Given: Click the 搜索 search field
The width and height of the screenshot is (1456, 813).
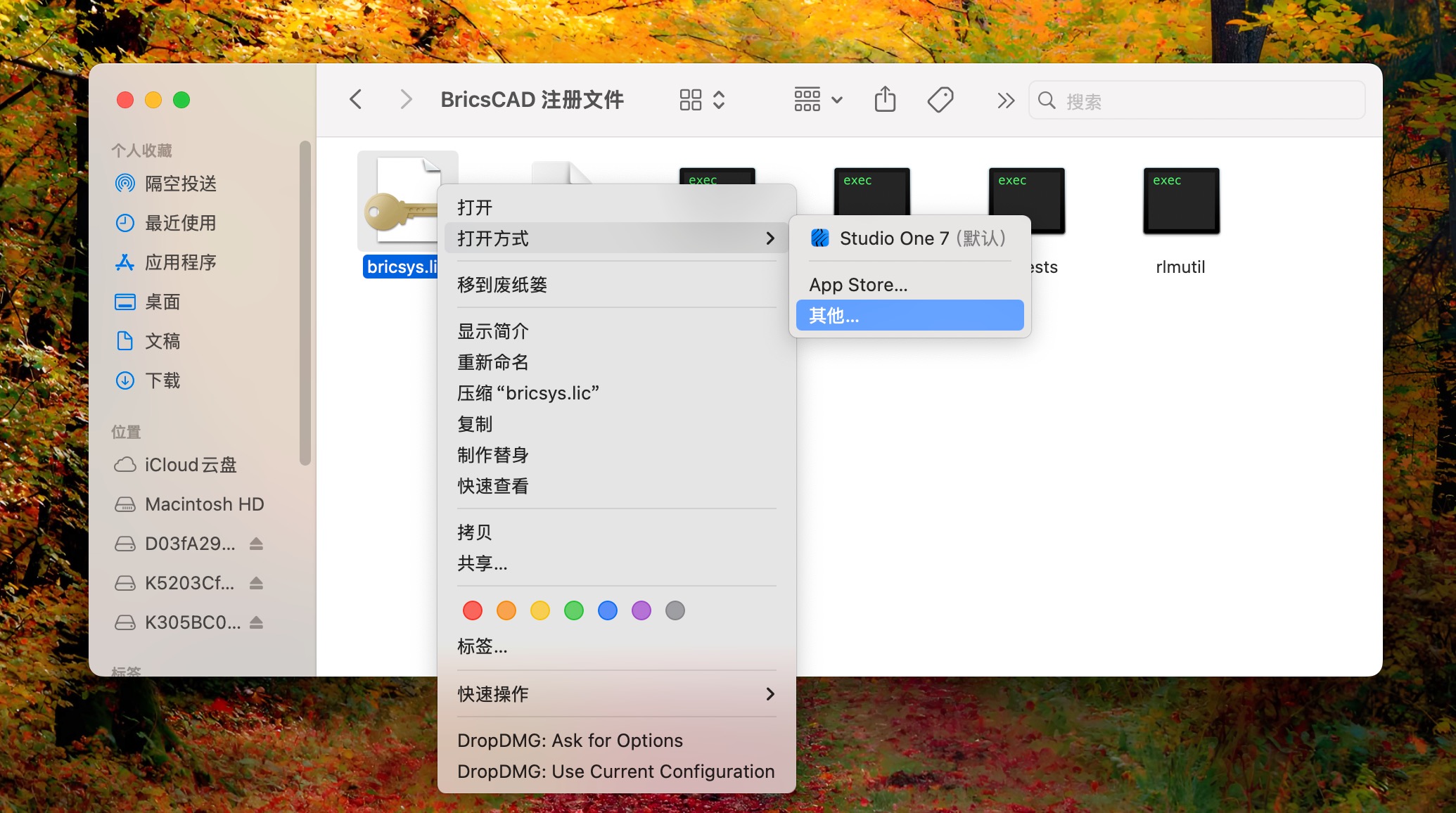Looking at the screenshot, I should click(x=1196, y=101).
